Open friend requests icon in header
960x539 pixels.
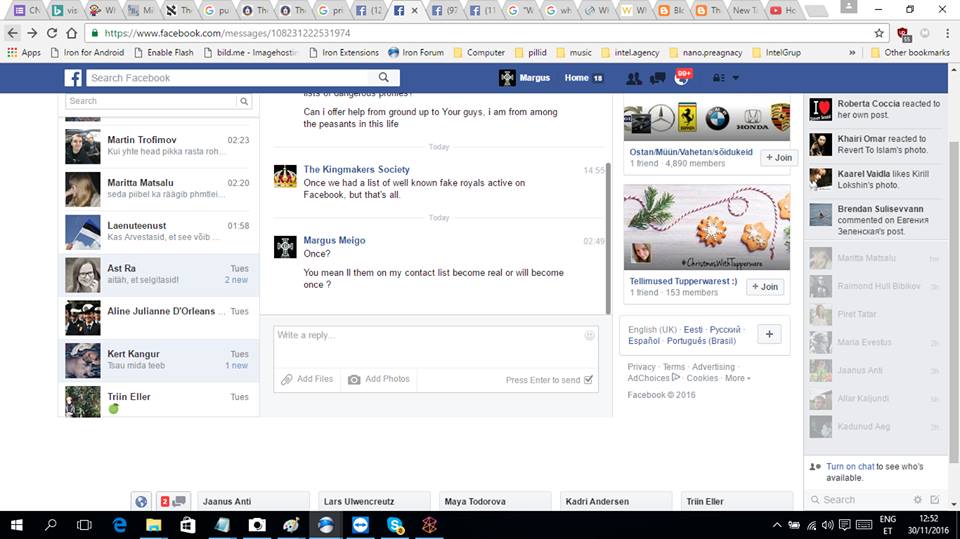[634, 78]
